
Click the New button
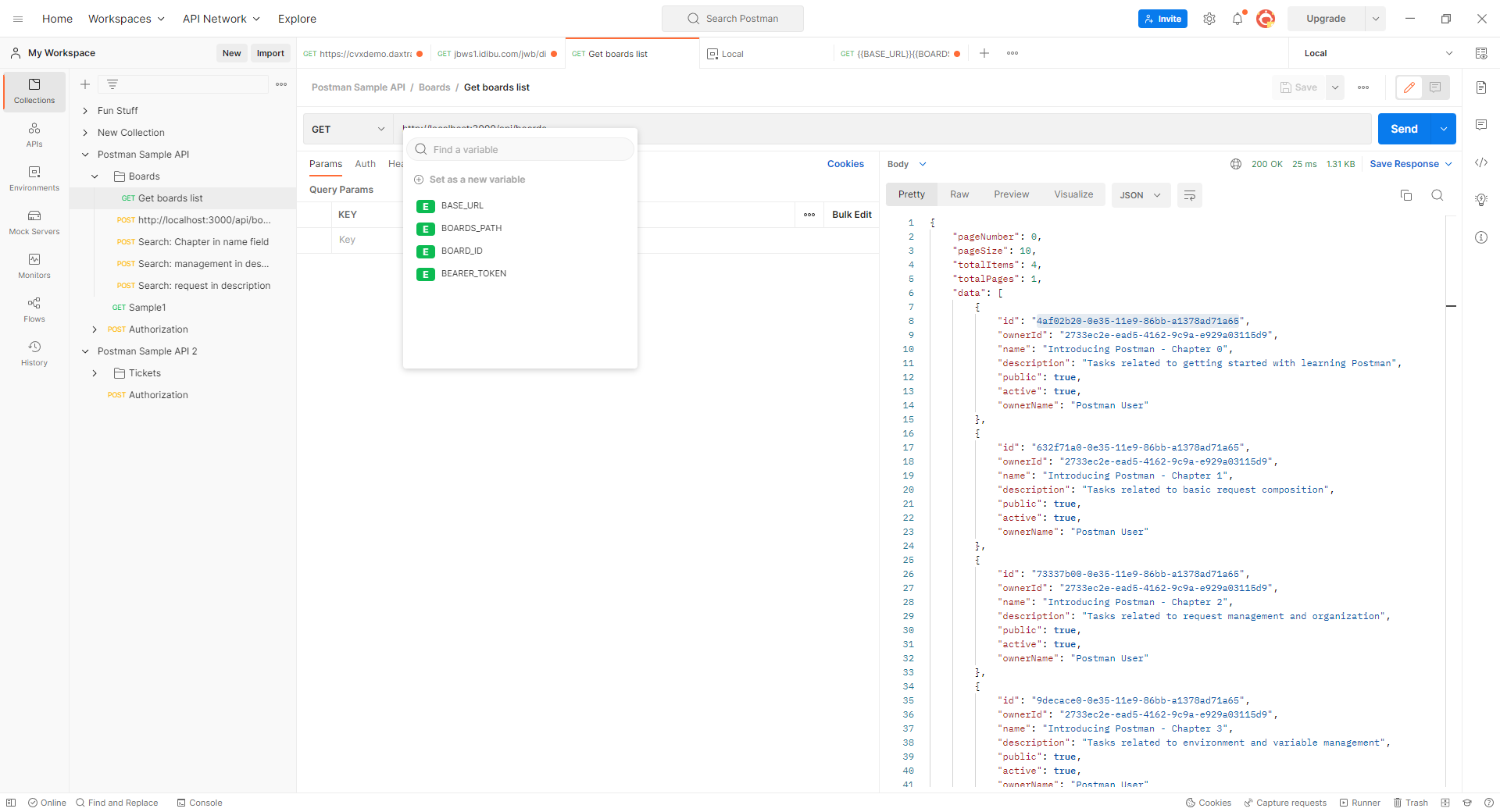[231, 53]
